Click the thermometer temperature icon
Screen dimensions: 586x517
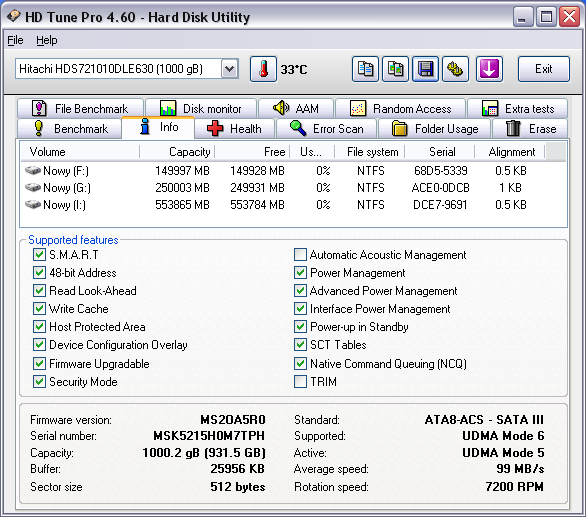(x=263, y=69)
